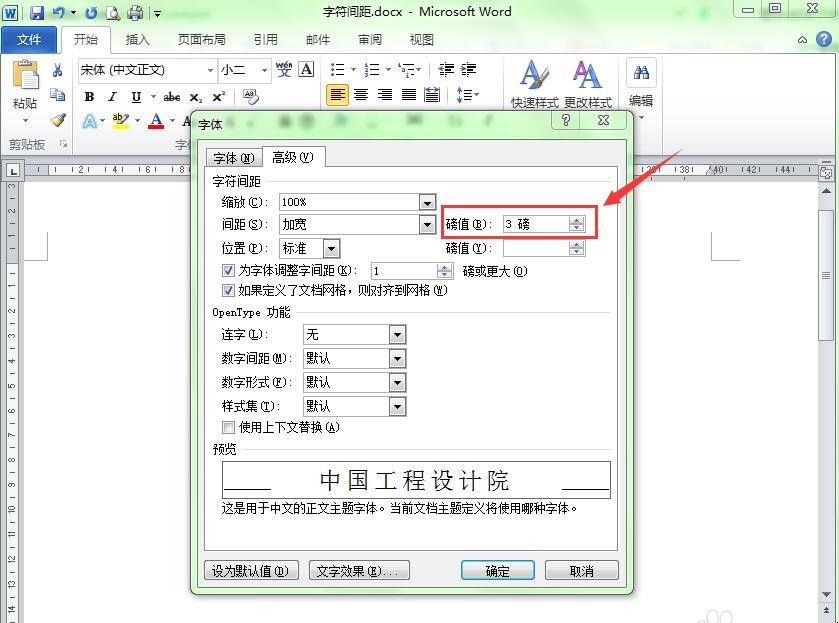The width and height of the screenshot is (839, 623).
Task: Toggle subscript formatting
Action: [x=197, y=97]
